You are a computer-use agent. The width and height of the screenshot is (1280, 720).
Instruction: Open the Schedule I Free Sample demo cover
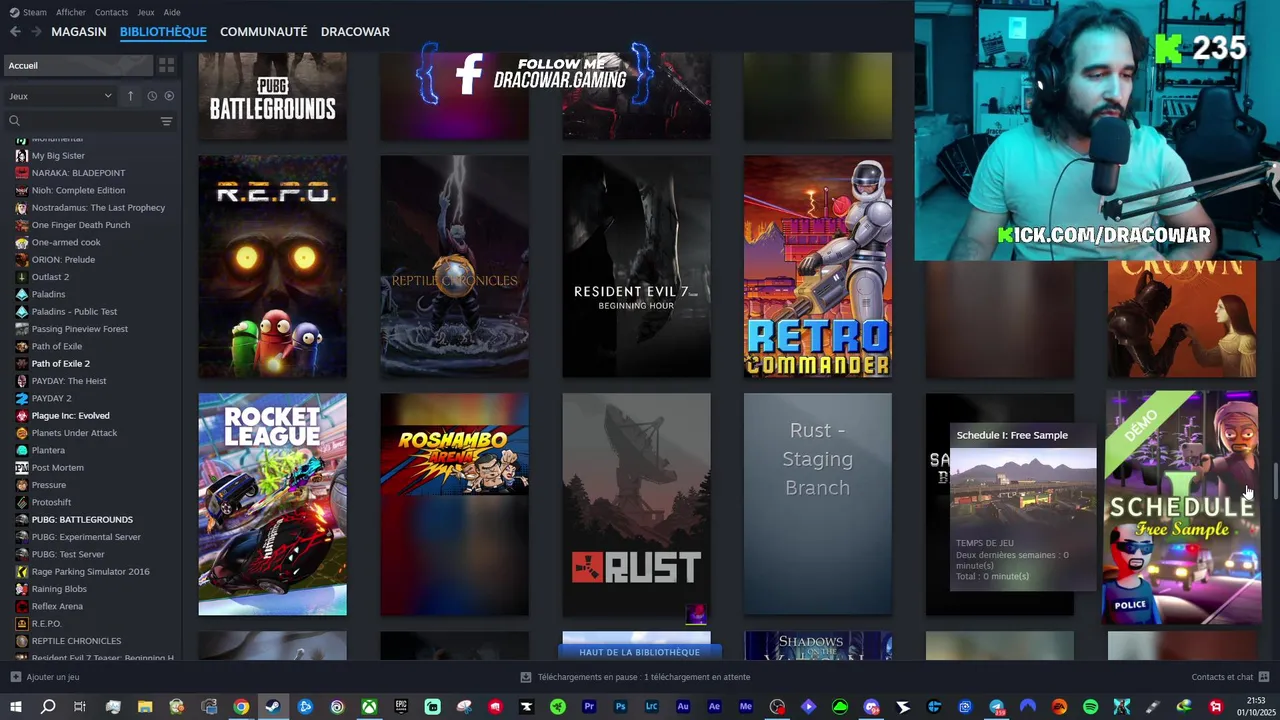coord(1181,507)
